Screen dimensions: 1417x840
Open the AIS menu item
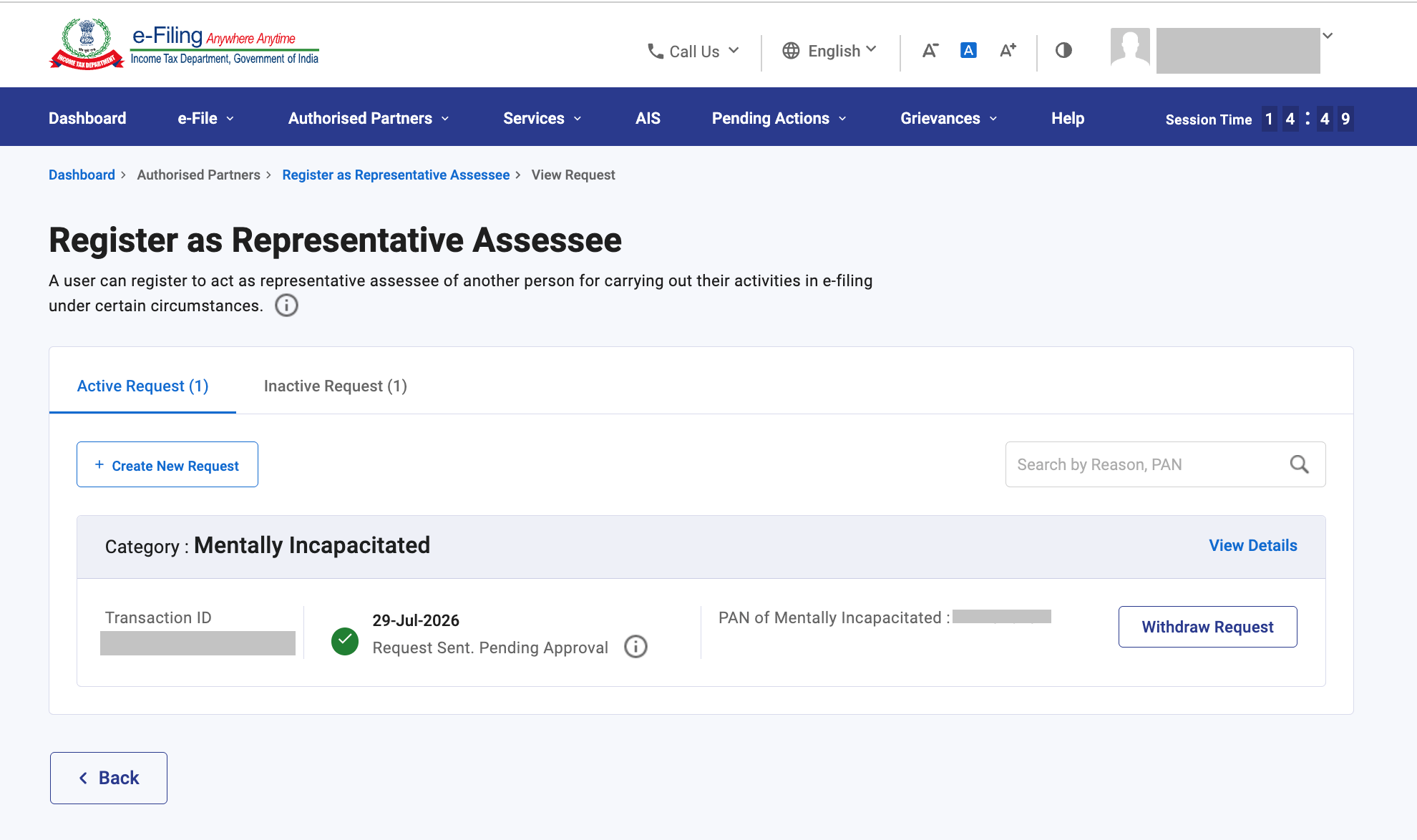pos(648,118)
